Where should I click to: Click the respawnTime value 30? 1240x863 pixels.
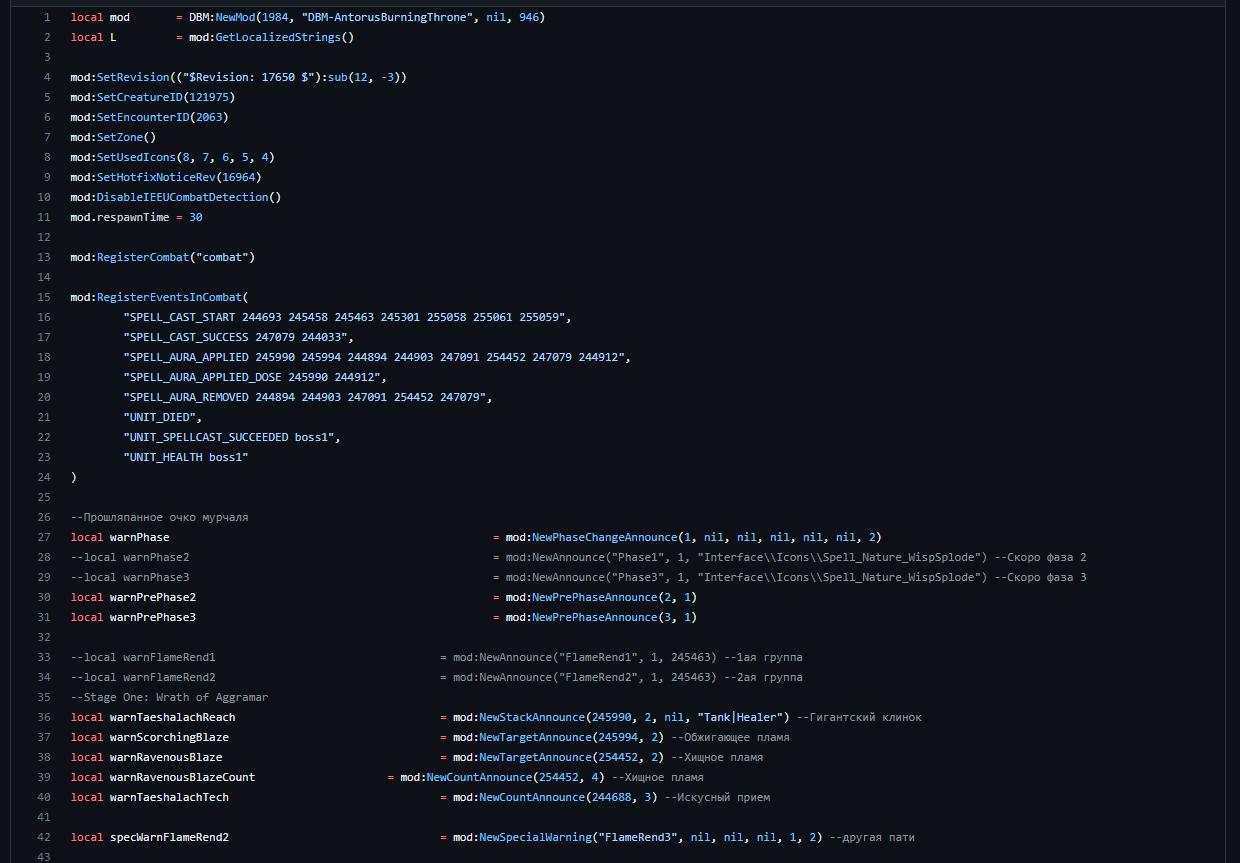coord(196,217)
